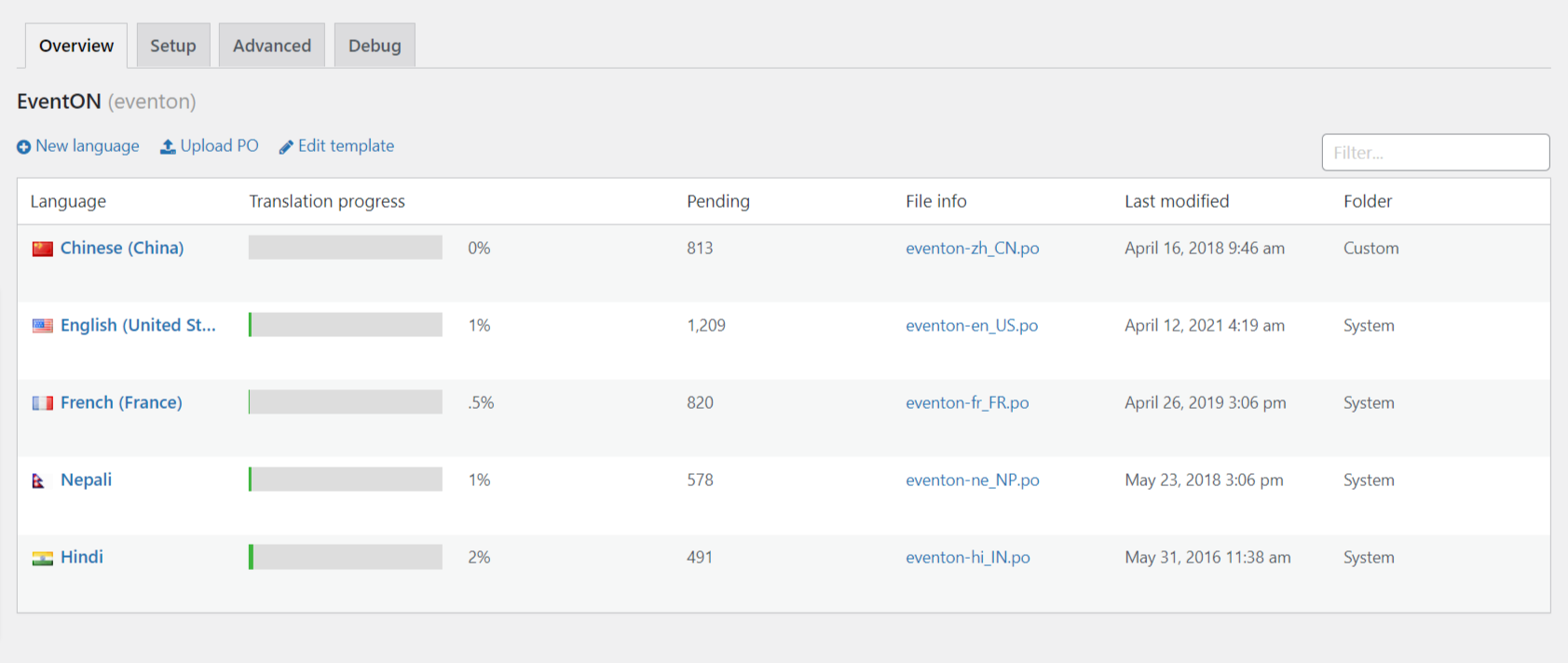Image resolution: width=1568 pixels, height=663 pixels.
Task: Sort by Translation progress column header
Action: pyautogui.click(x=327, y=201)
